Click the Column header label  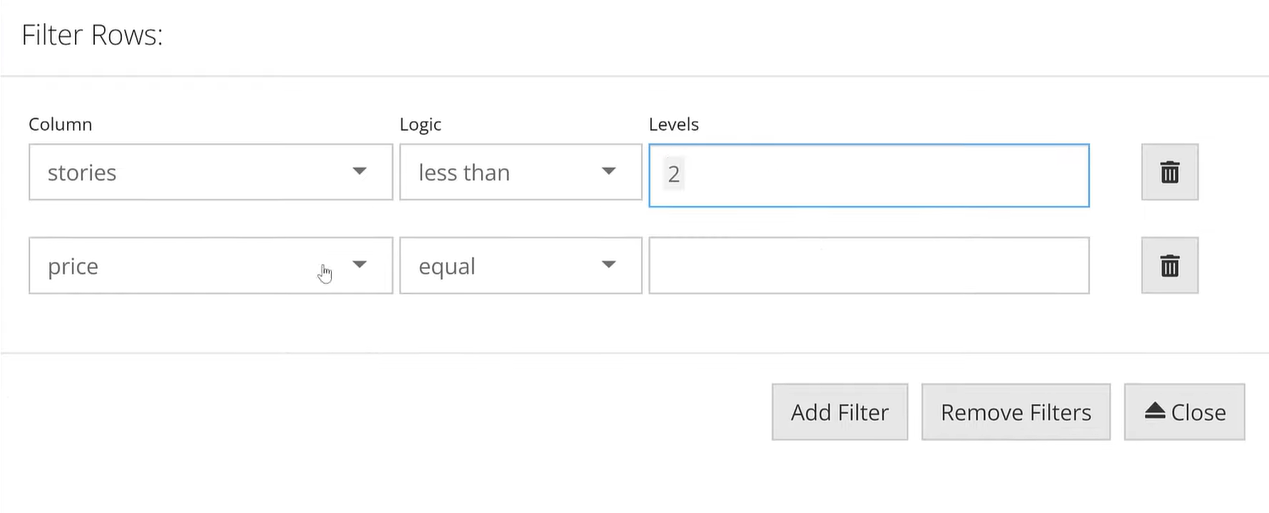(x=60, y=125)
